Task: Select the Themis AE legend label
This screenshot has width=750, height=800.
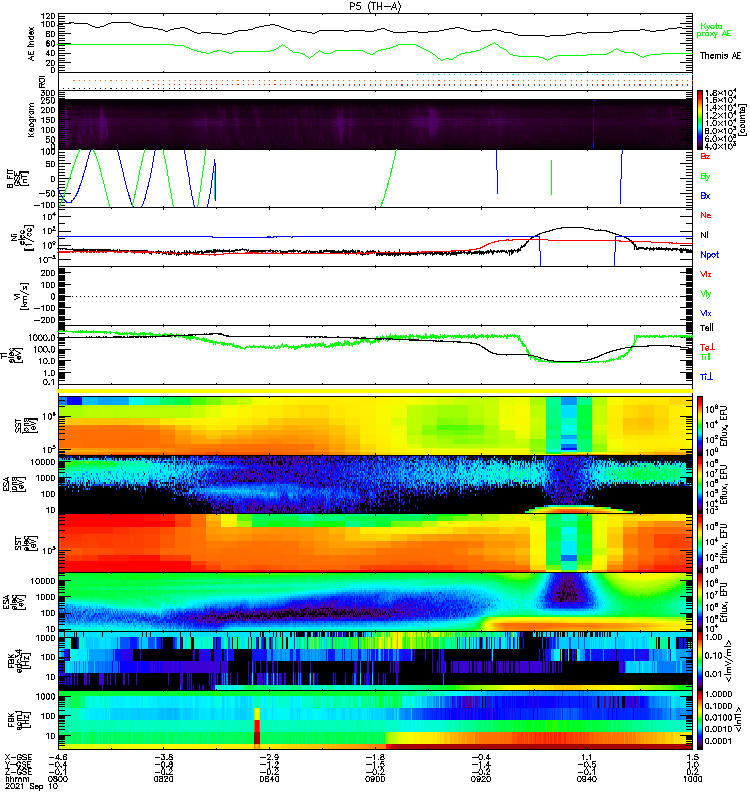Action: point(720,56)
